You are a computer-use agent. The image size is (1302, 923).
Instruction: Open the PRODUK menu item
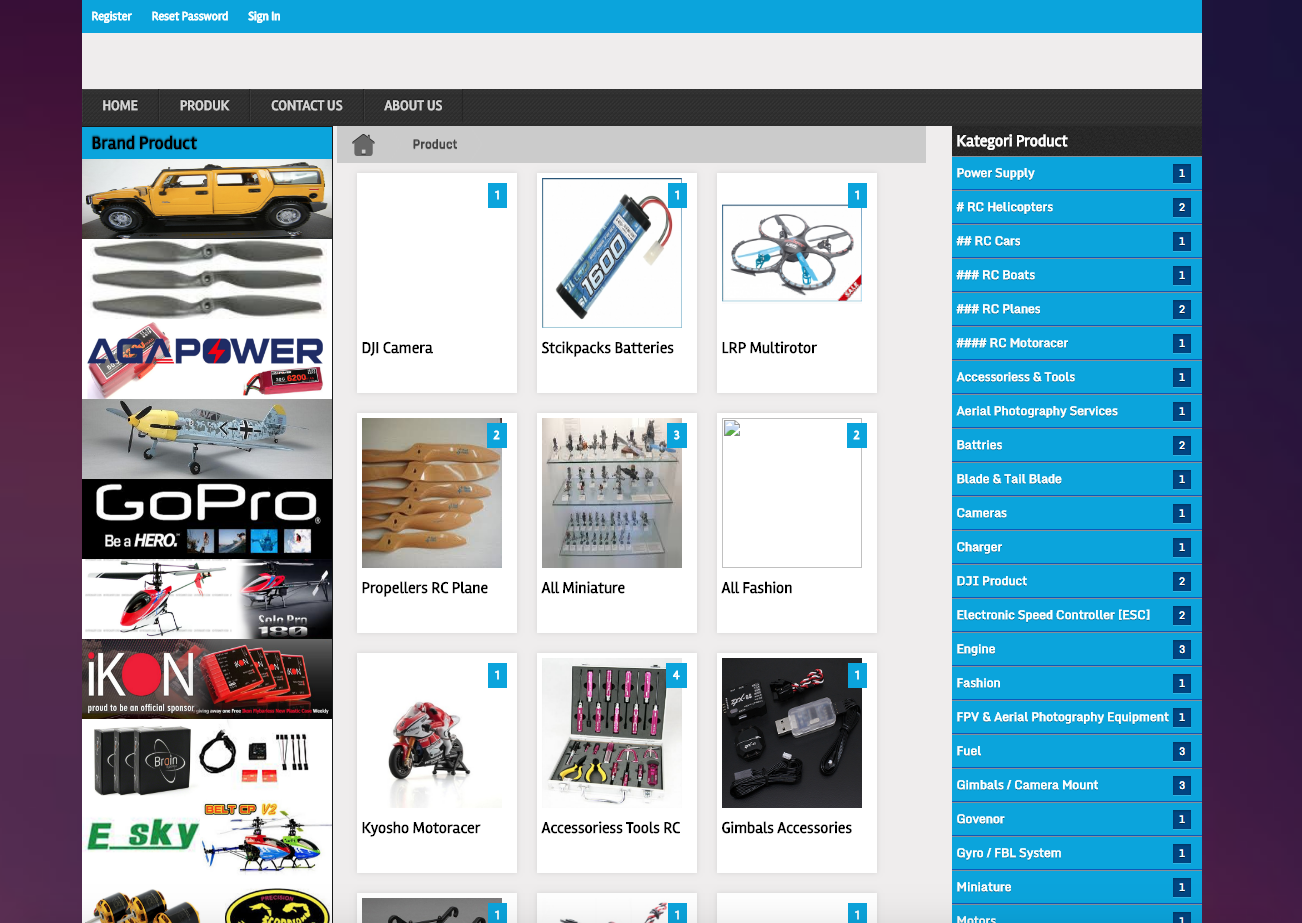204,106
